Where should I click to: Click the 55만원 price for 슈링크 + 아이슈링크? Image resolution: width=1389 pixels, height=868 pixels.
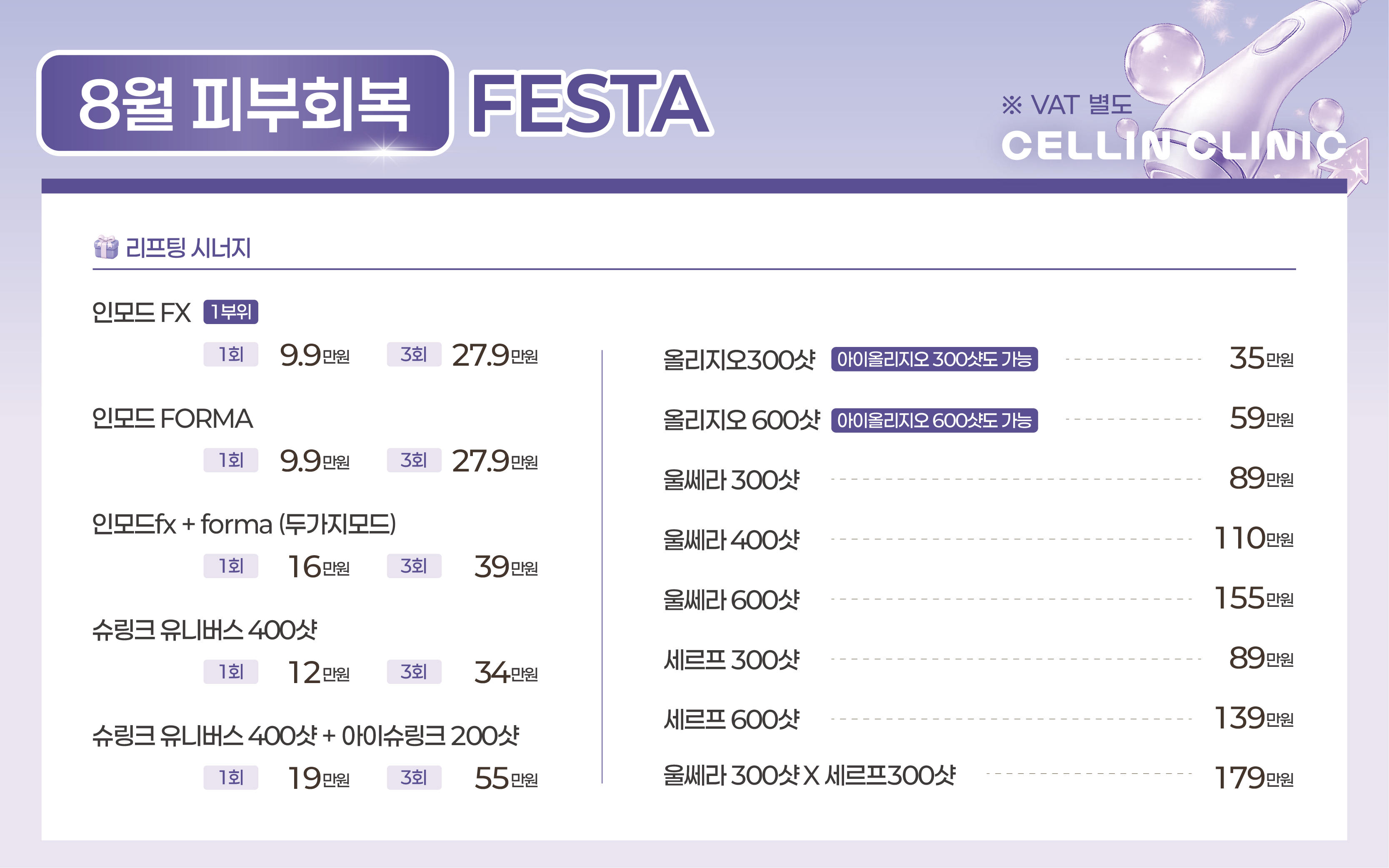coord(506,778)
